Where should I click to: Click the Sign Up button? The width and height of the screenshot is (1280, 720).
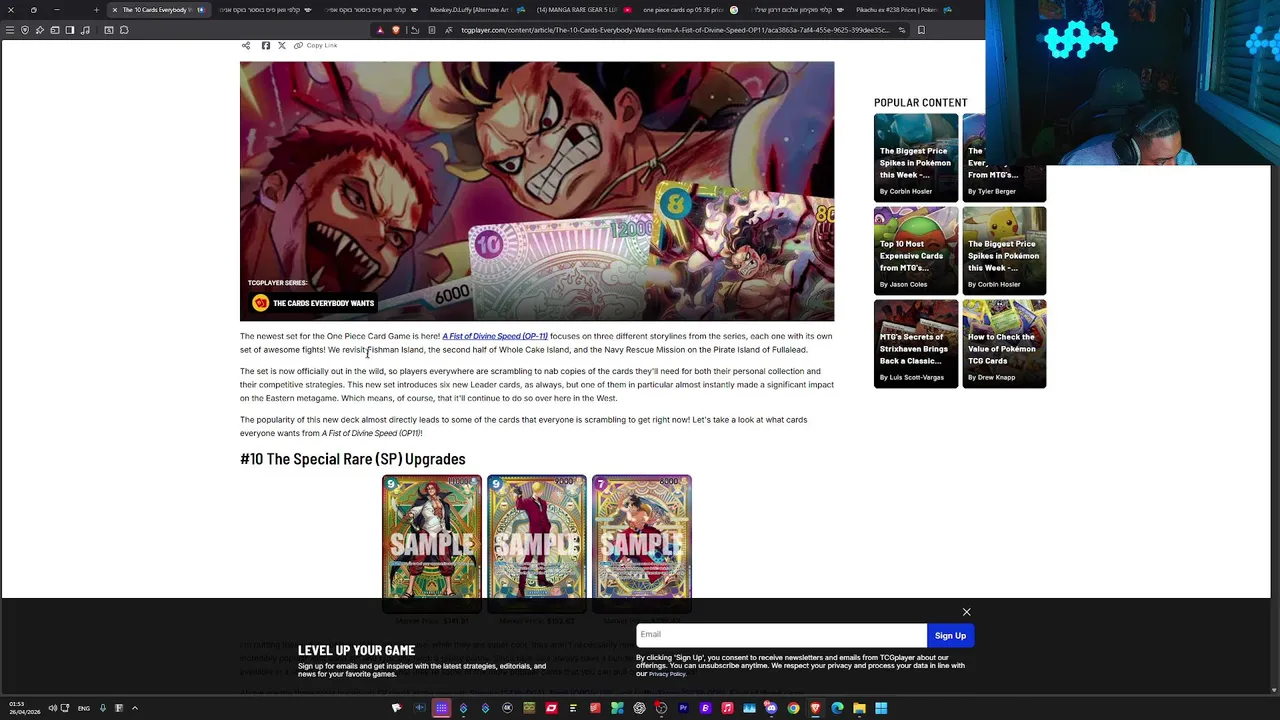(x=950, y=636)
